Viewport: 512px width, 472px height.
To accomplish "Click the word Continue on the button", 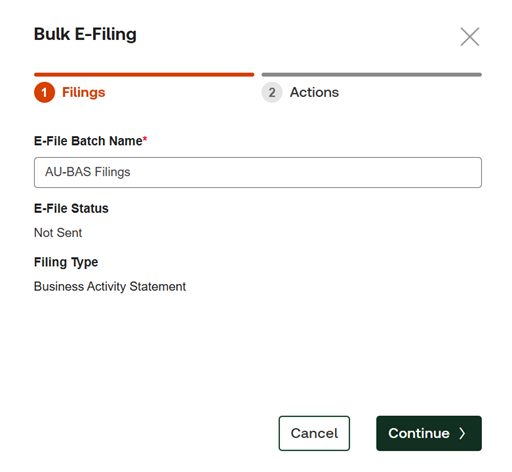I will 419,433.
